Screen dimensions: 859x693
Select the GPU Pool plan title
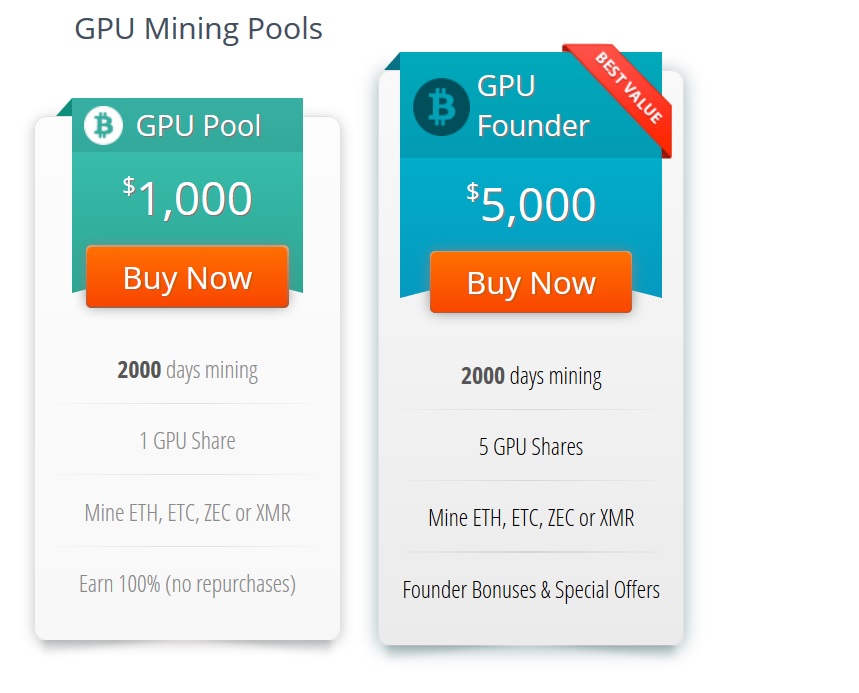pos(198,126)
